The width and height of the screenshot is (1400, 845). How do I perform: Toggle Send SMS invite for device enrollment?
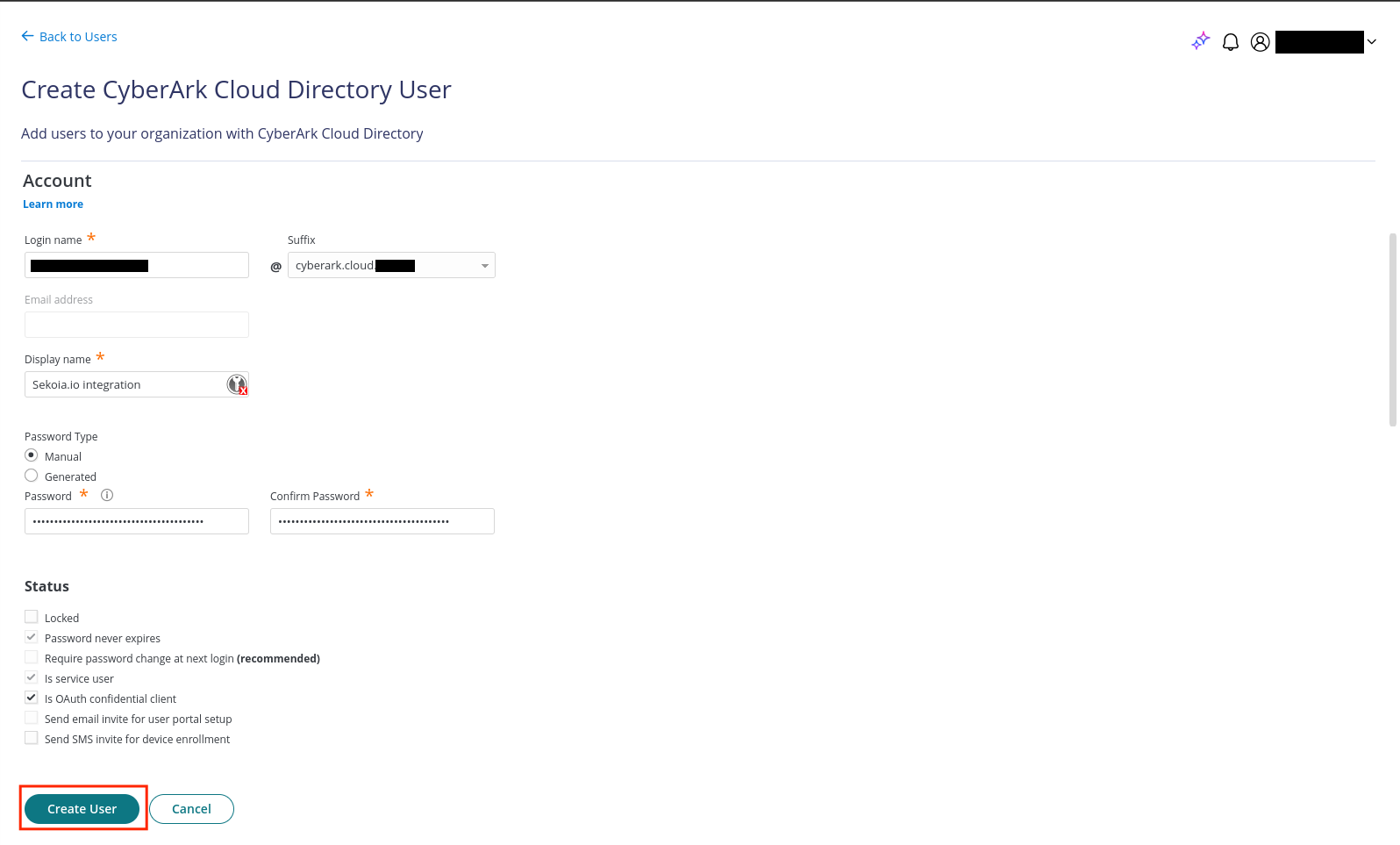[x=32, y=738]
